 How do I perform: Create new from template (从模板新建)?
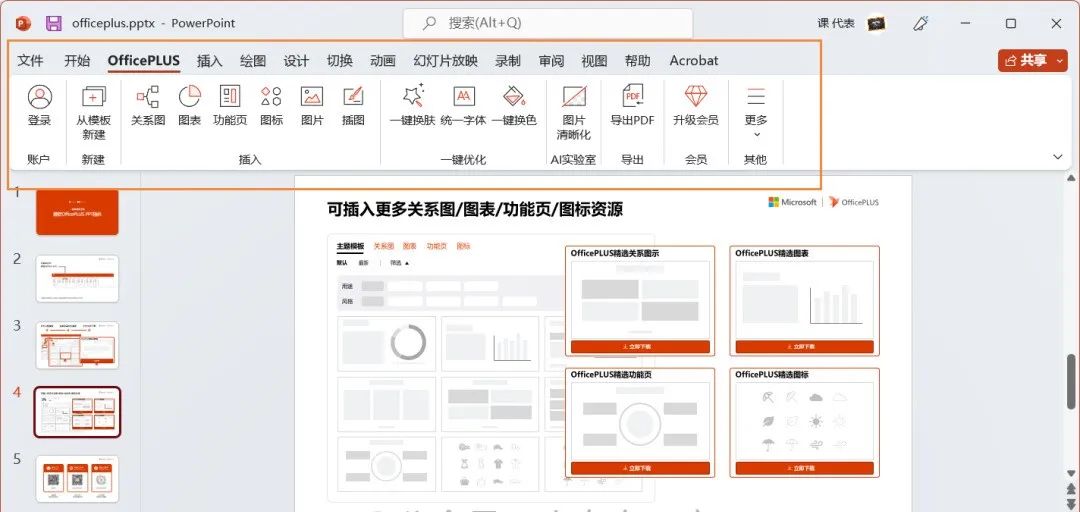[93, 110]
